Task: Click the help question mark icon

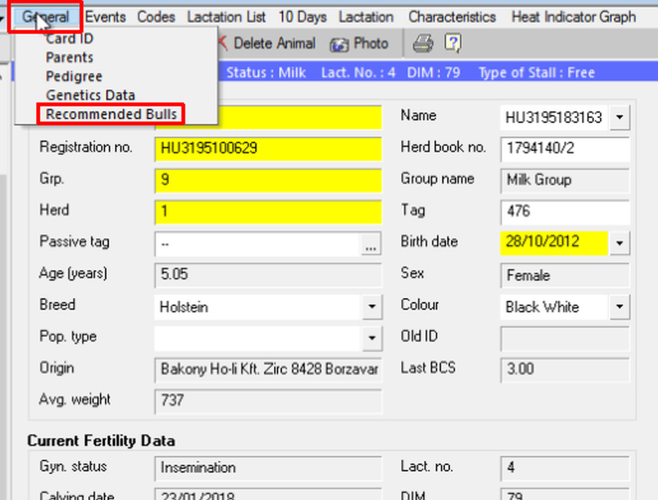Action: tap(452, 43)
